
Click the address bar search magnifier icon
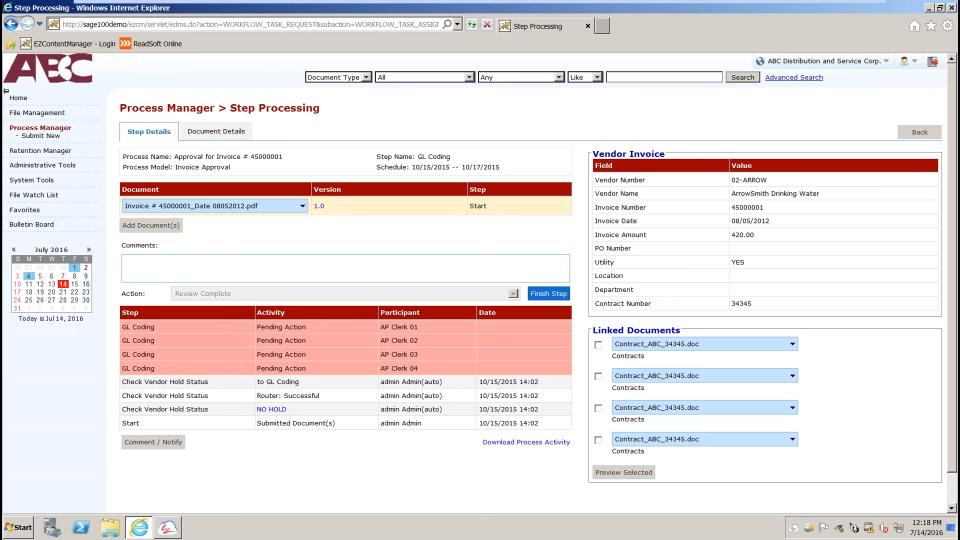(x=447, y=24)
